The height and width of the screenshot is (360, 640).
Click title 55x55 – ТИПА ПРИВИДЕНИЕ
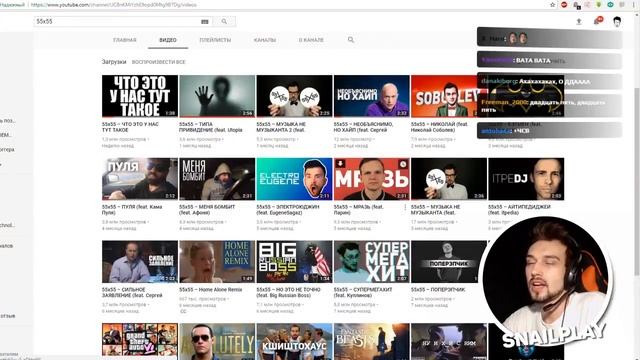point(211,127)
